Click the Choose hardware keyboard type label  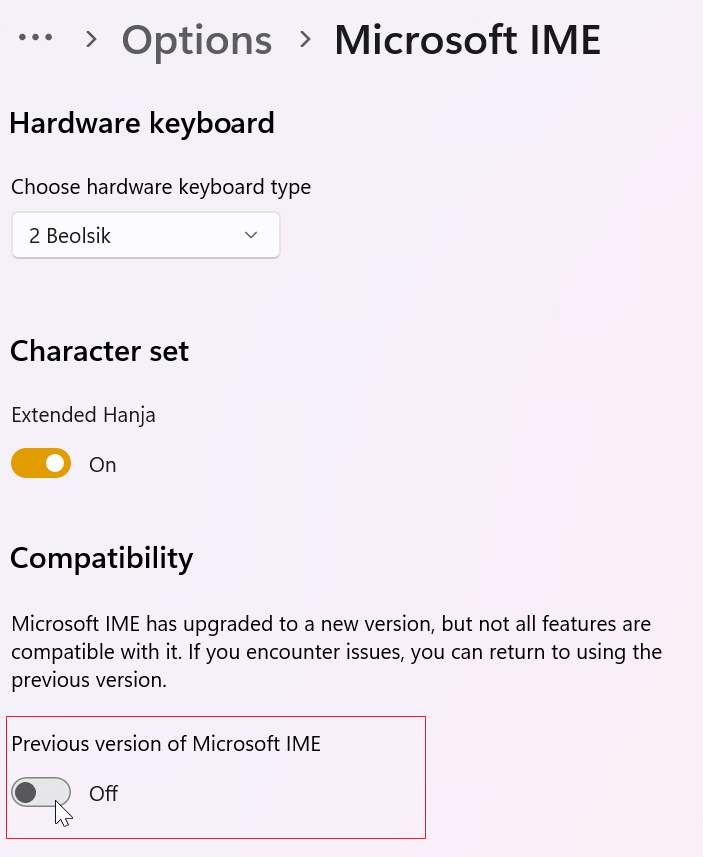coord(161,187)
